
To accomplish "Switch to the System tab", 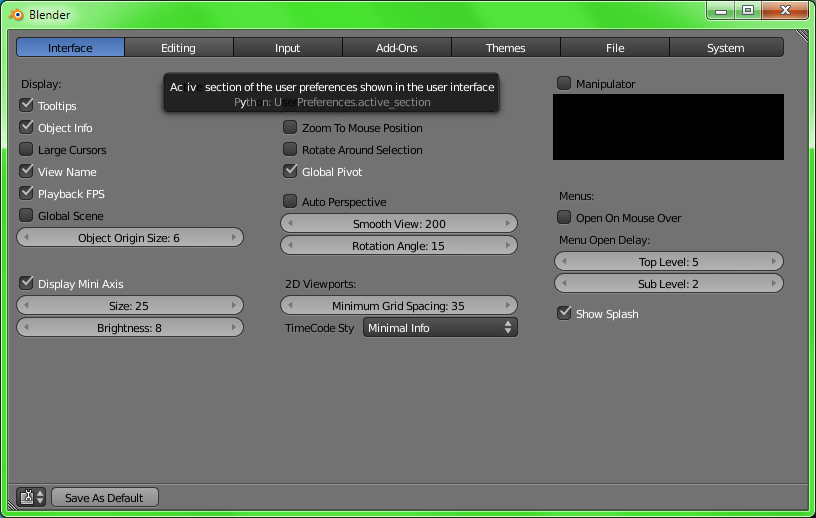I will (726, 47).
